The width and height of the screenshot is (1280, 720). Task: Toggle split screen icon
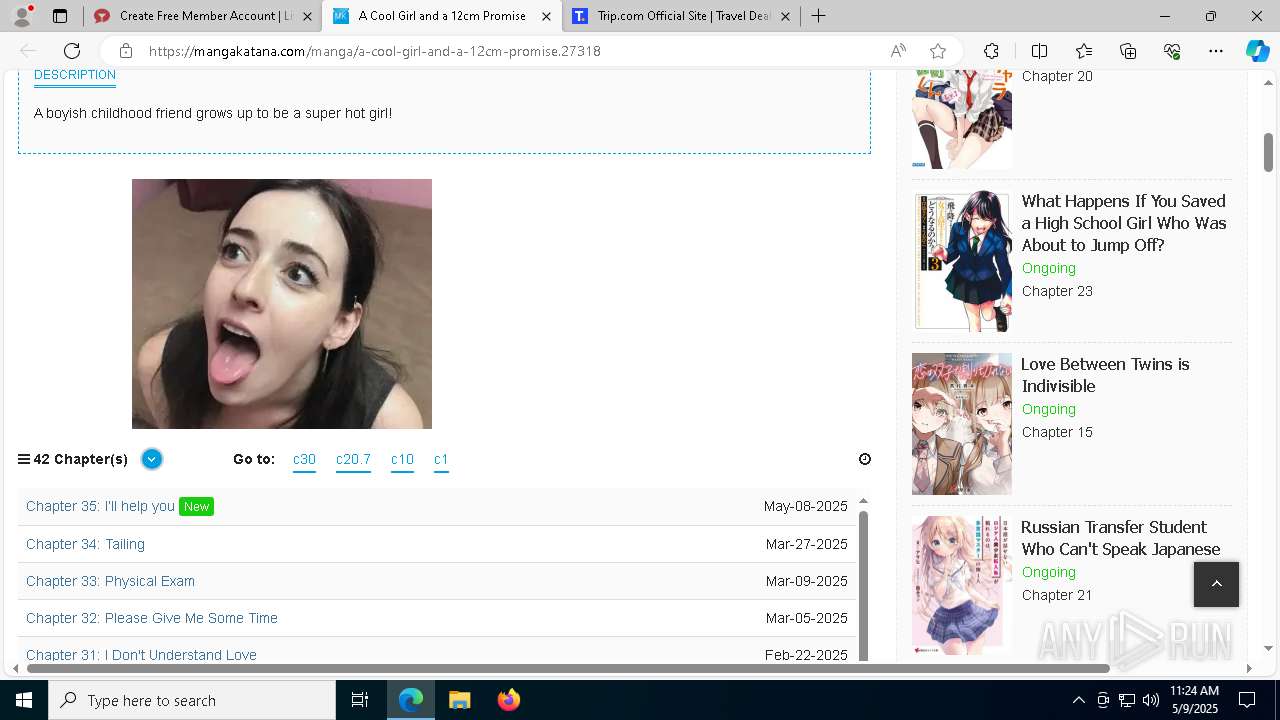pyautogui.click(x=1039, y=51)
